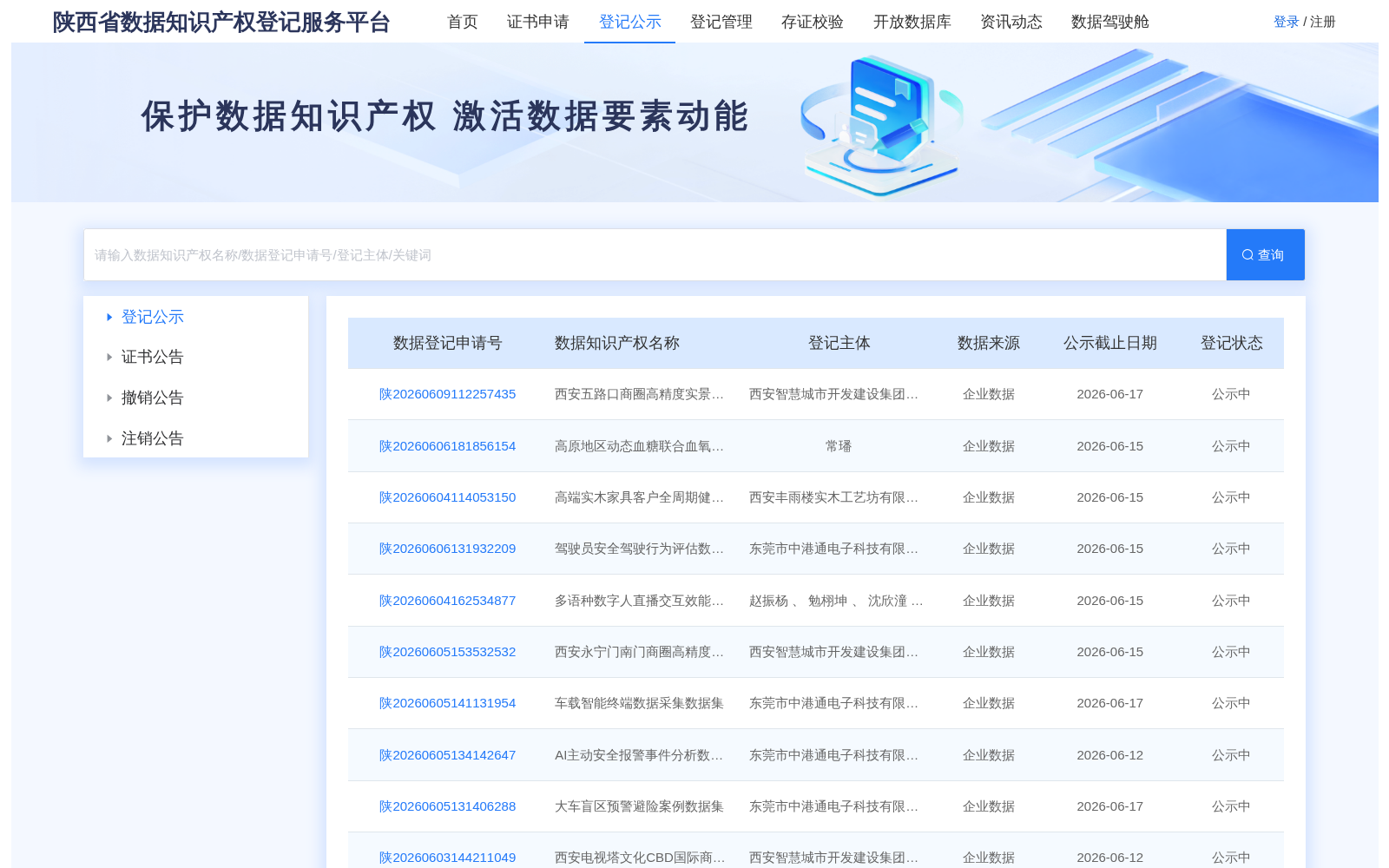This screenshot has height=868, width=1389.
Task: Click the 数据登记申请号 column header
Action: click(447, 343)
